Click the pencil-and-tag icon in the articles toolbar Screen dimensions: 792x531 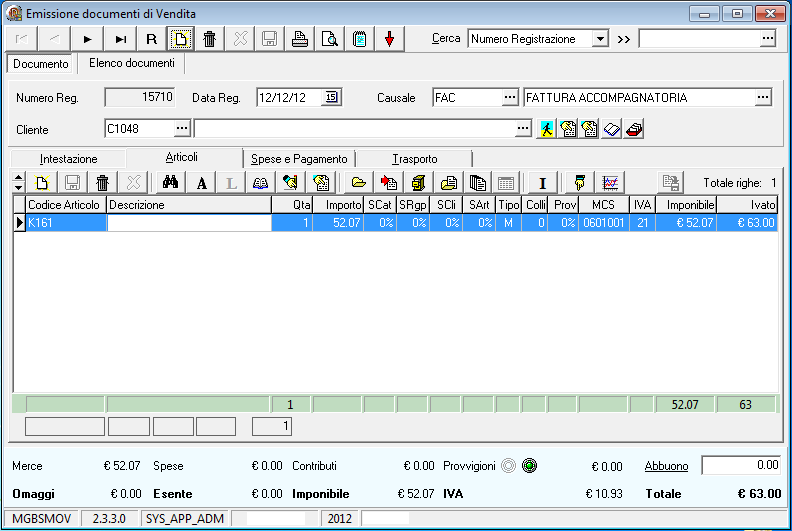tap(290, 182)
